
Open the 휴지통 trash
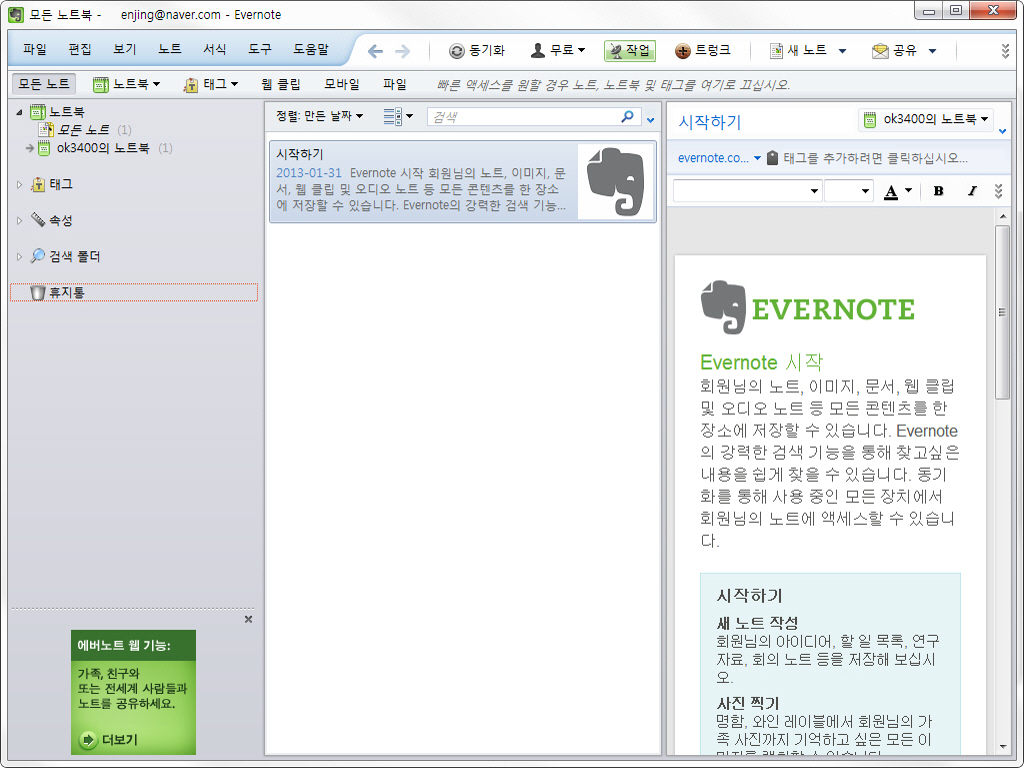134,293
